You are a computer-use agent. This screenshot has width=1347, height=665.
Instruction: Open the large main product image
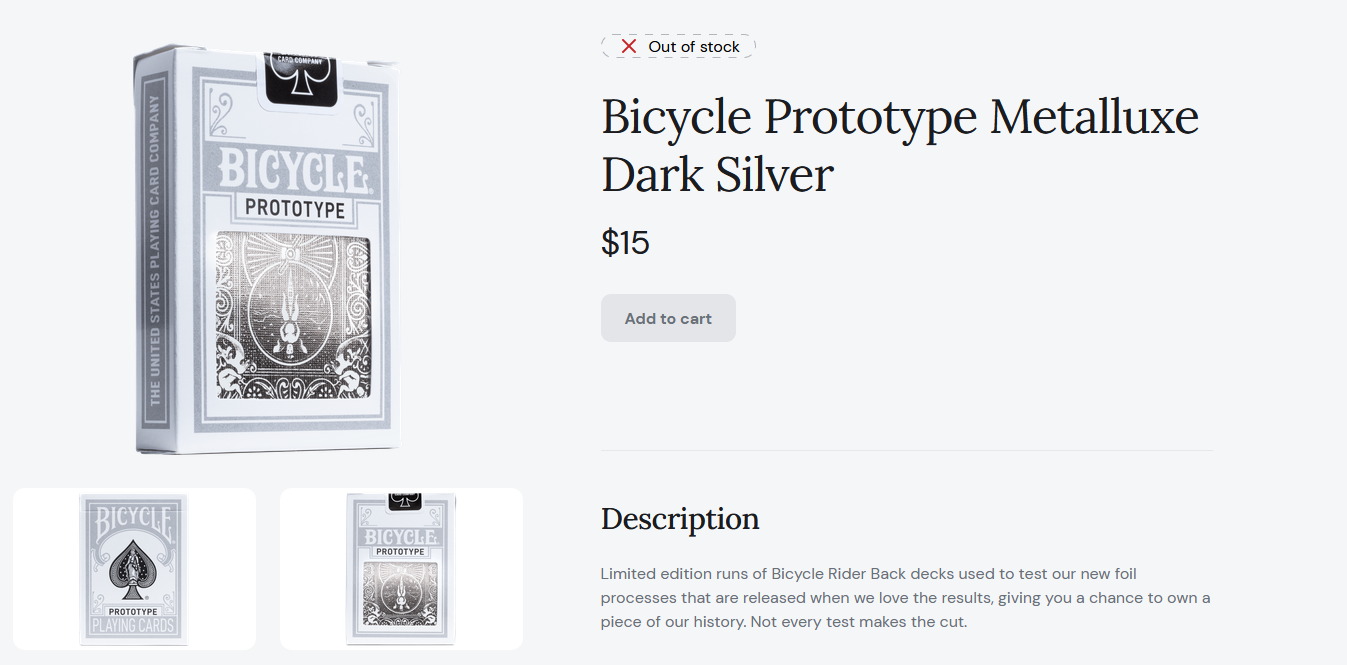pyautogui.click(x=267, y=249)
